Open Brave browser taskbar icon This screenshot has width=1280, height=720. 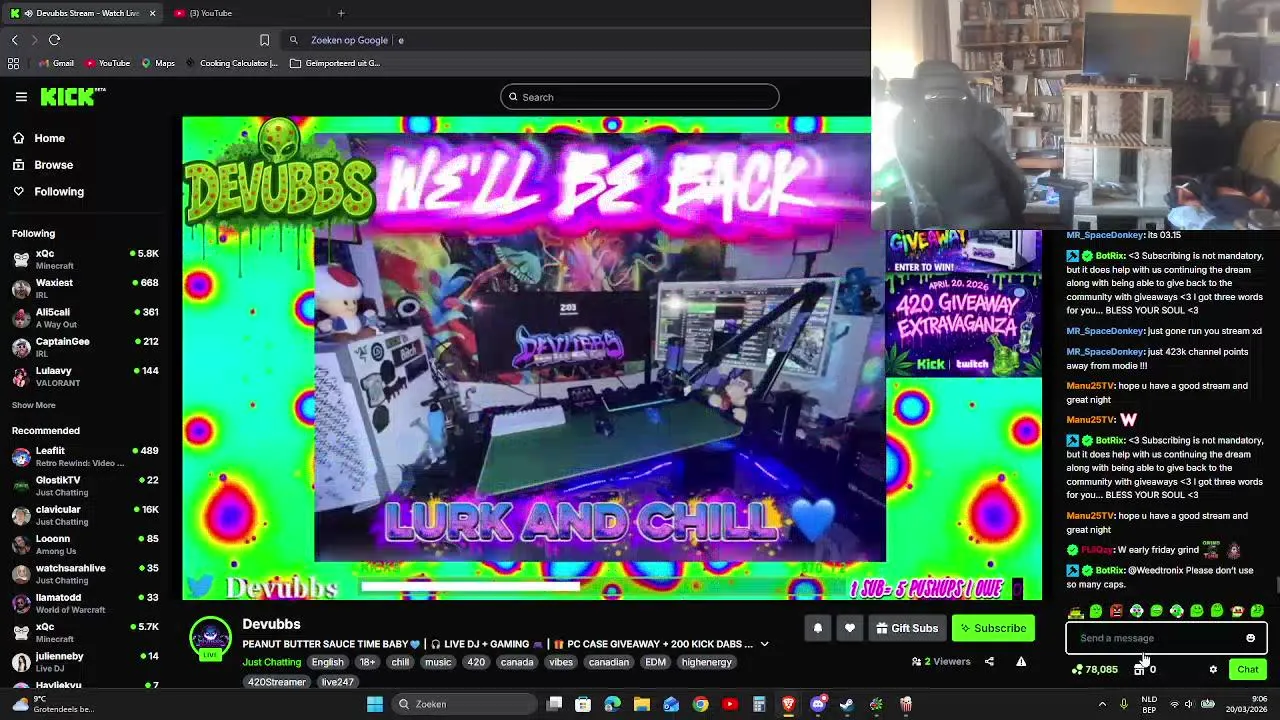[x=788, y=704]
